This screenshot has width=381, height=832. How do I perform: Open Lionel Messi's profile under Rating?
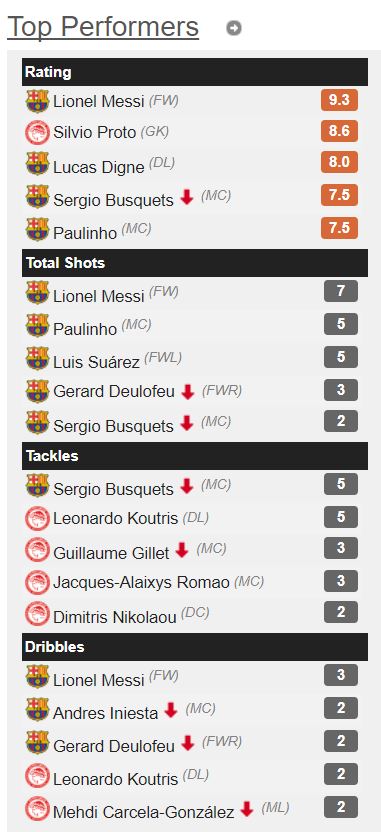[x=99, y=101]
